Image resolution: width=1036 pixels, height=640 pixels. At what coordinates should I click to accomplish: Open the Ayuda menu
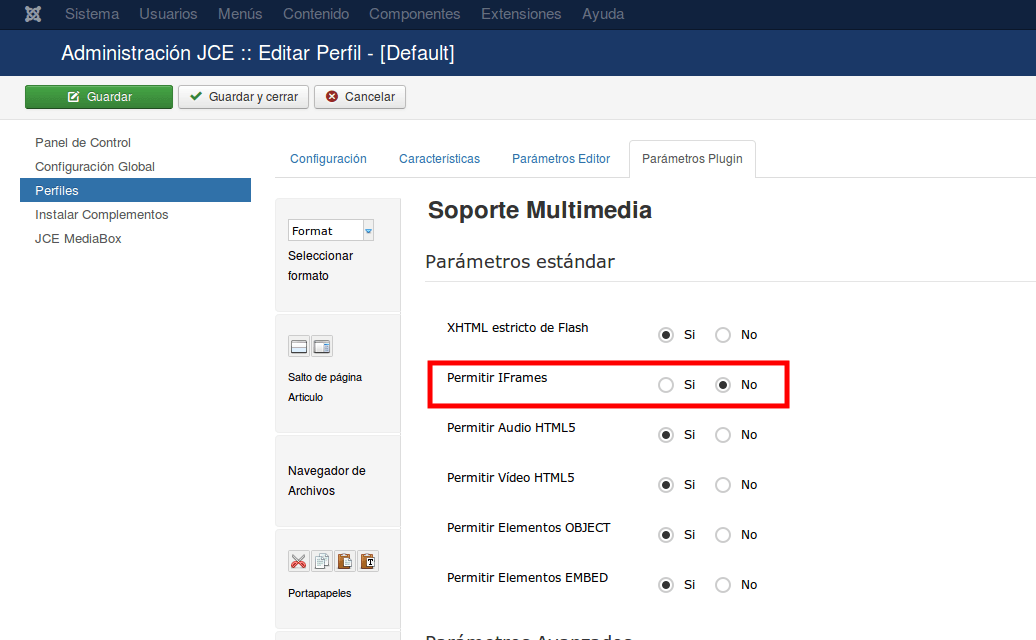pos(603,14)
